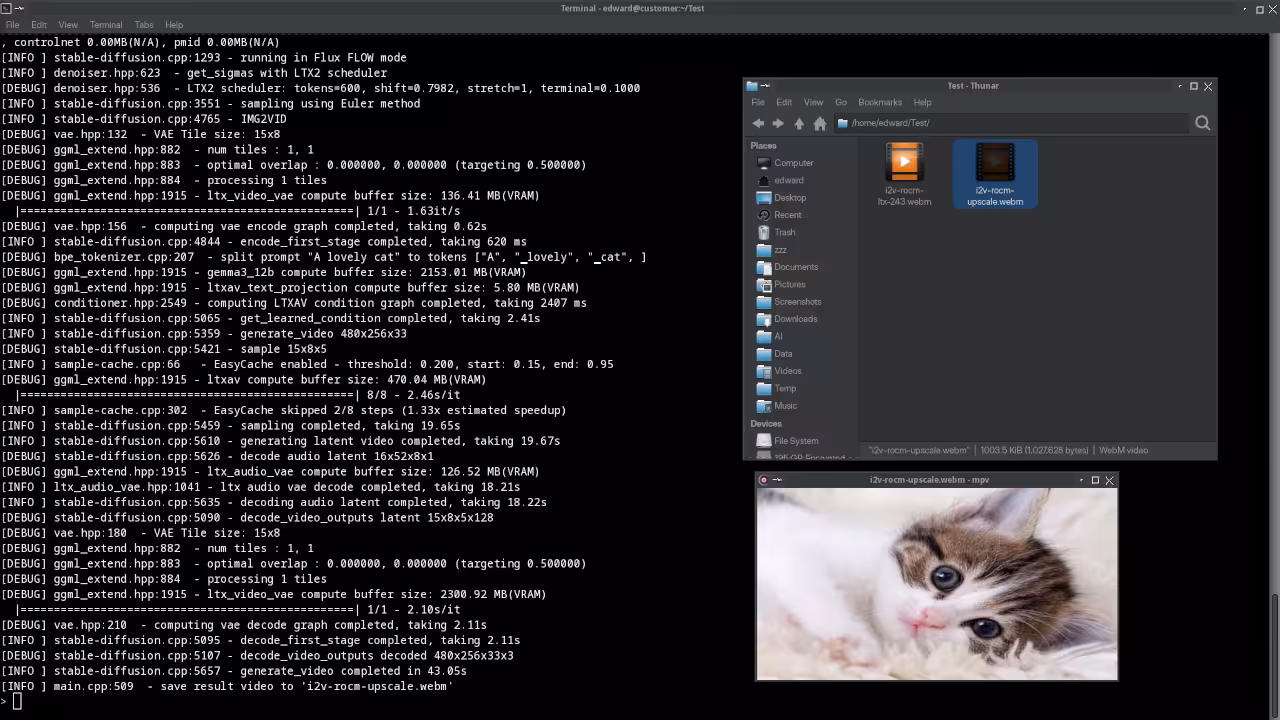
Task: Open the Tabs menu in terminal window
Action: point(144,25)
